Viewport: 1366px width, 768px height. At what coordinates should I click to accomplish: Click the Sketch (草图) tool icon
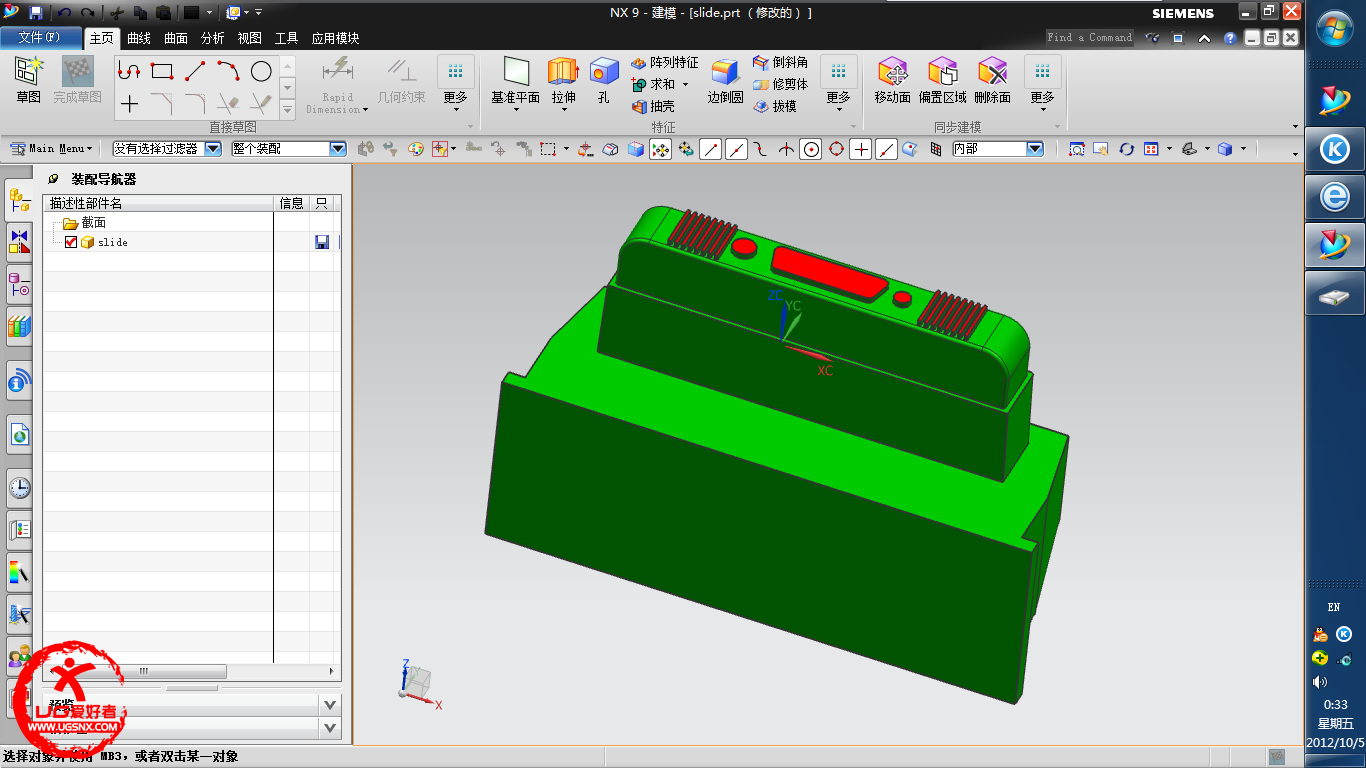point(28,71)
